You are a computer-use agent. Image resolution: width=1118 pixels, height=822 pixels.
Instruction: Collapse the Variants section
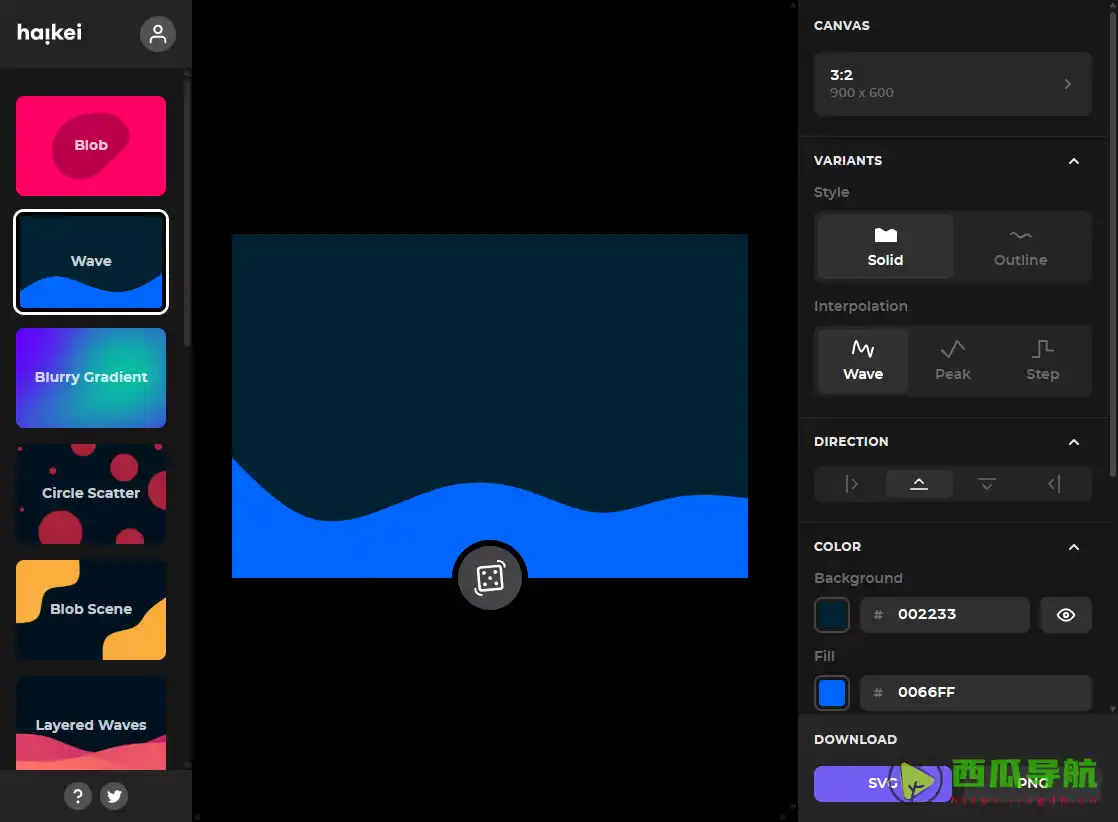1073,161
